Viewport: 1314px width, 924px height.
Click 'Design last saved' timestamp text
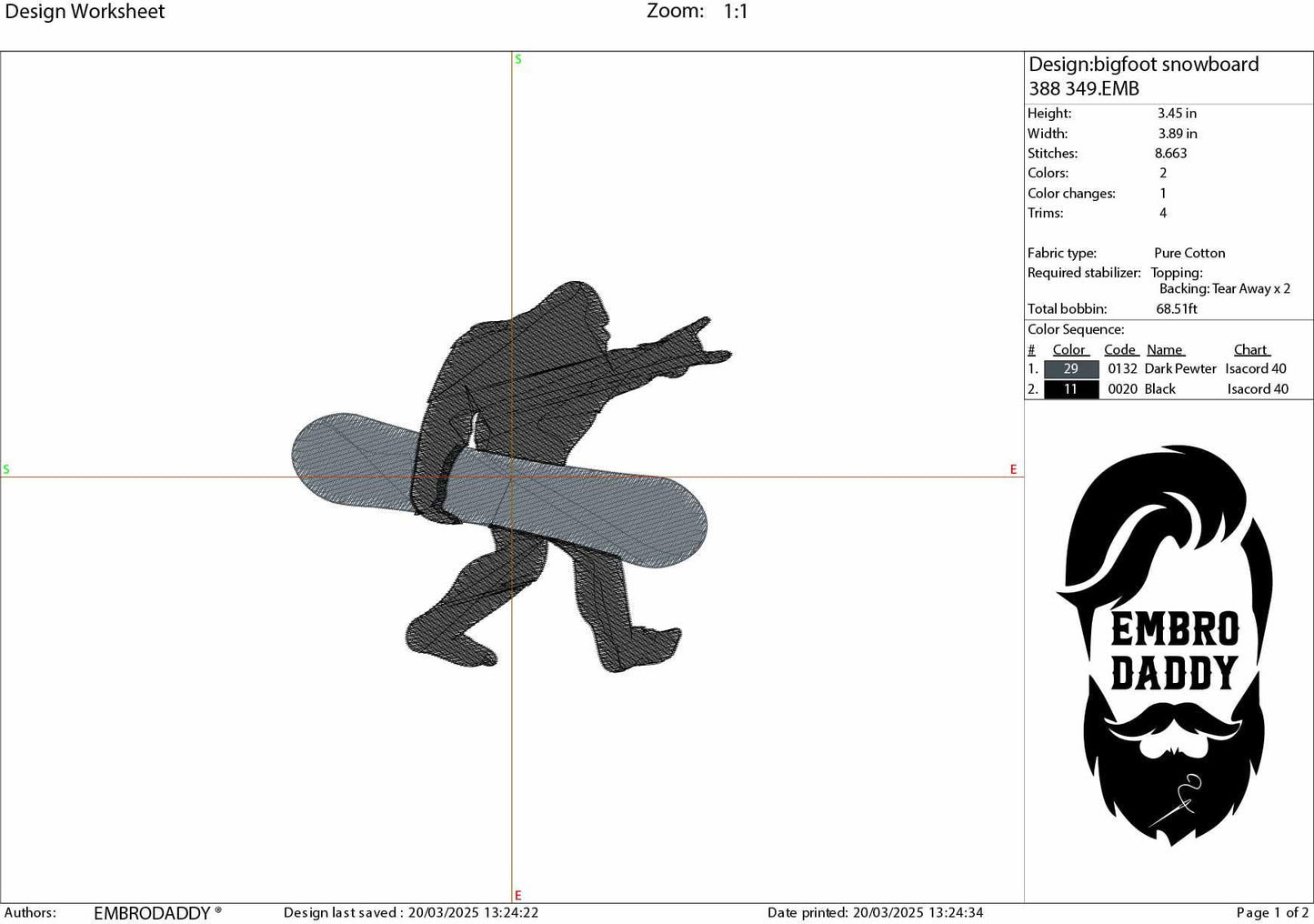(x=411, y=913)
